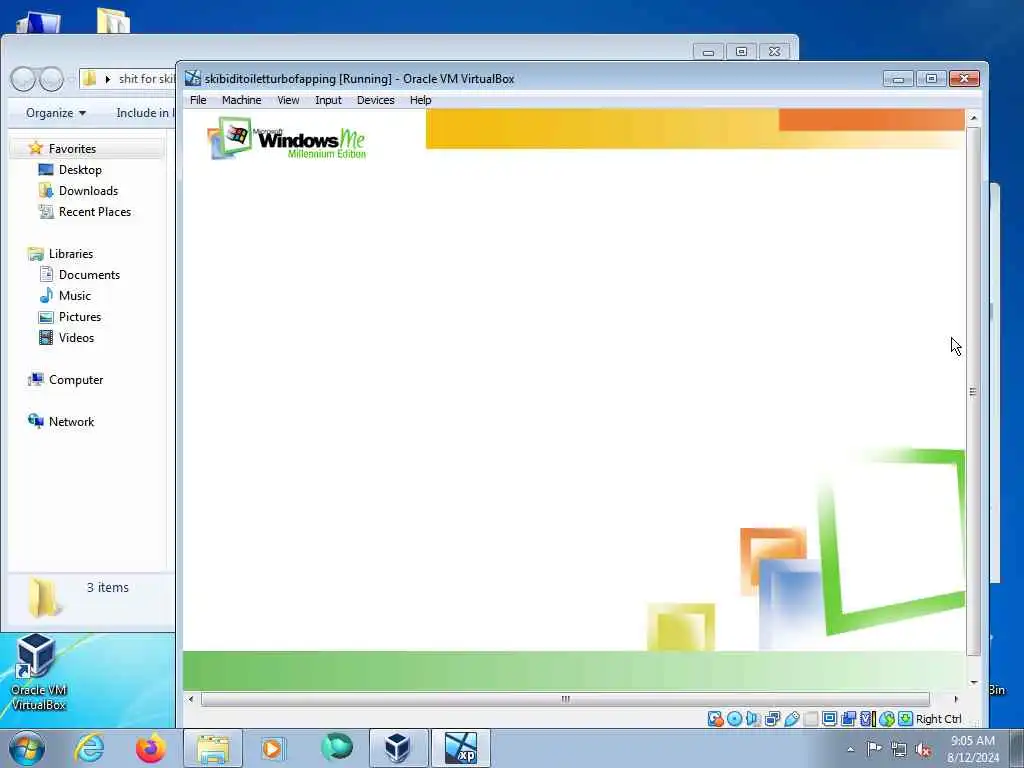This screenshot has height=768, width=1024.
Task: Click VirtualBox Manager cube icon in taskbar
Action: (x=398, y=748)
